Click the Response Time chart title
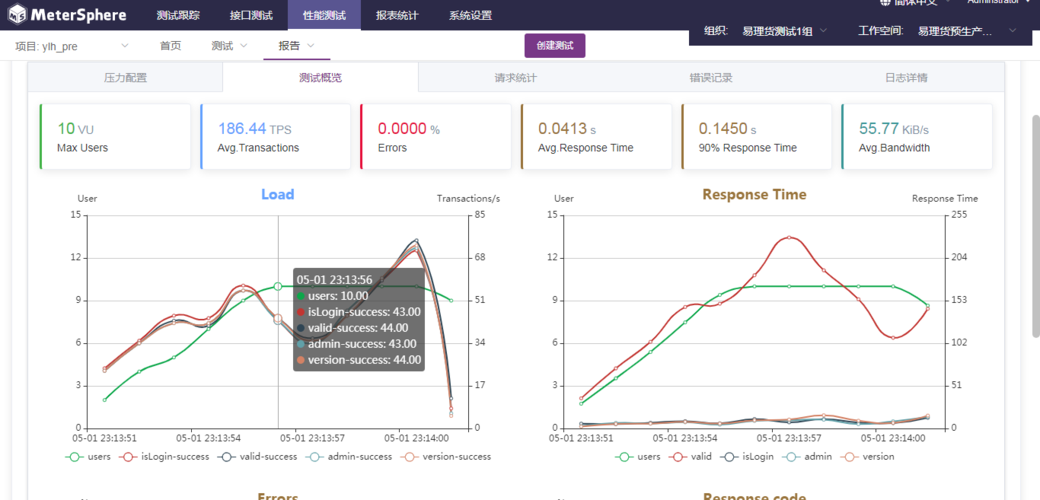The width and height of the screenshot is (1040, 500). pyautogui.click(x=754, y=194)
